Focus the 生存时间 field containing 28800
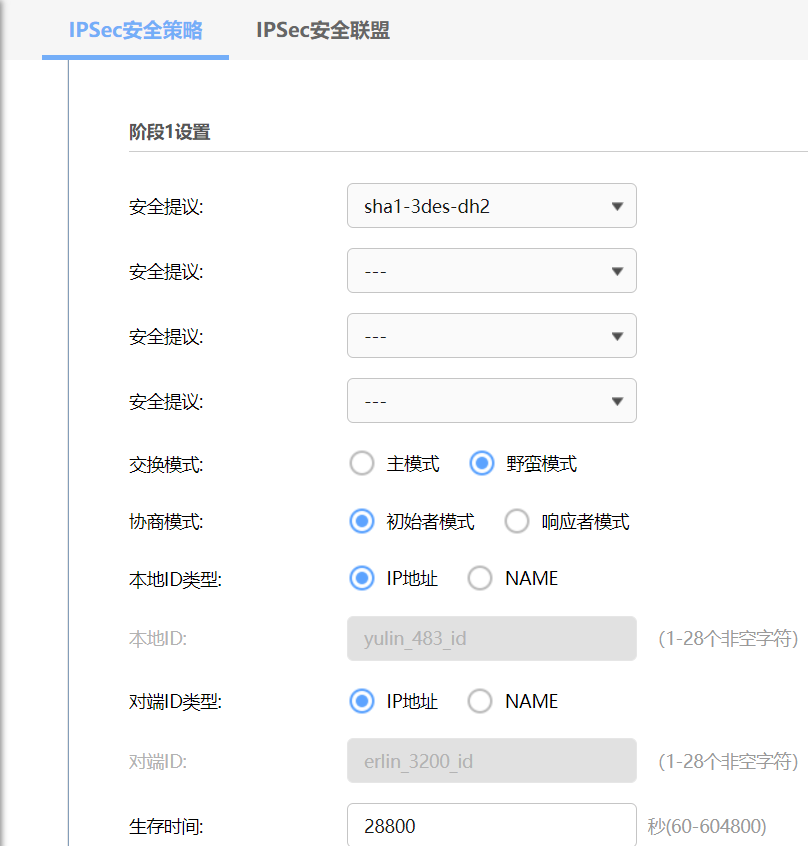Screen dimensions: 808x846 click(x=491, y=826)
